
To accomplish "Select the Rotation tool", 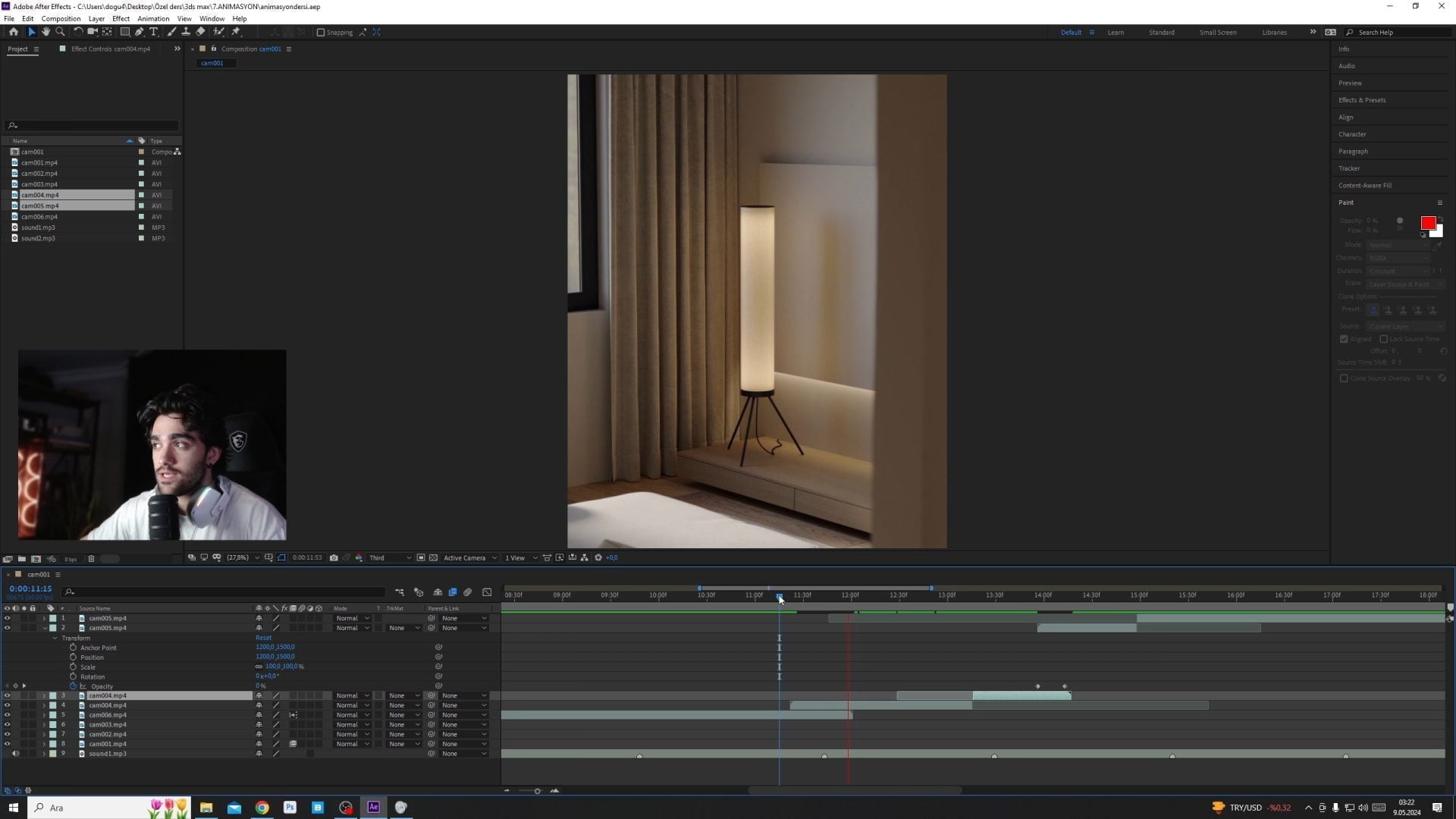I will coord(79,32).
